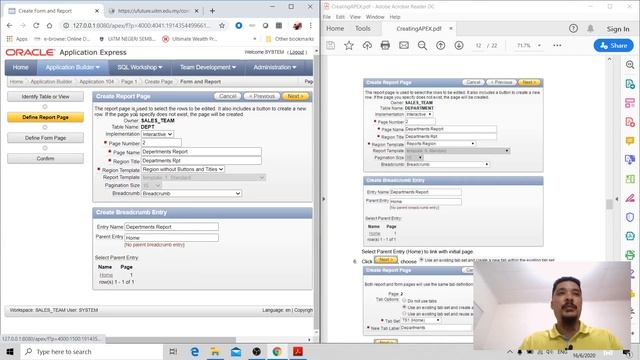Select Home parent entry link
The height and width of the screenshot is (360, 640).
pos(106,275)
